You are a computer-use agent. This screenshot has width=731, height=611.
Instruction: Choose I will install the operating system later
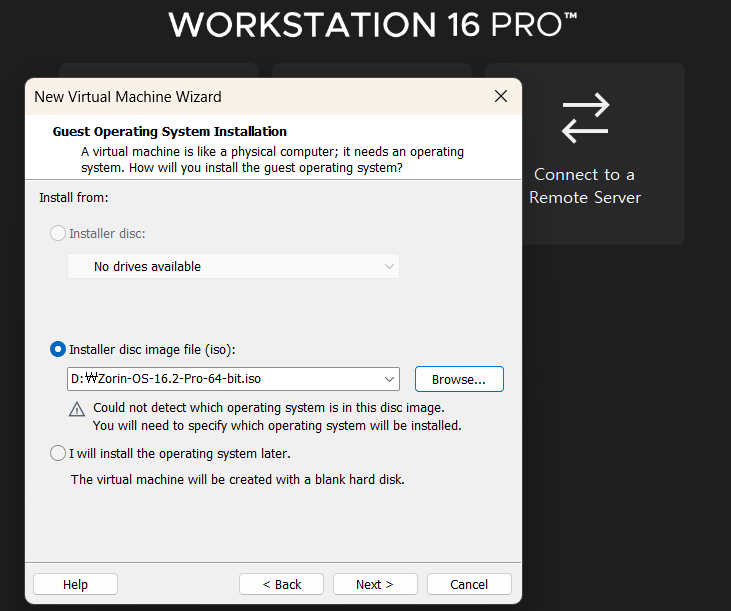tap(58, 453)
